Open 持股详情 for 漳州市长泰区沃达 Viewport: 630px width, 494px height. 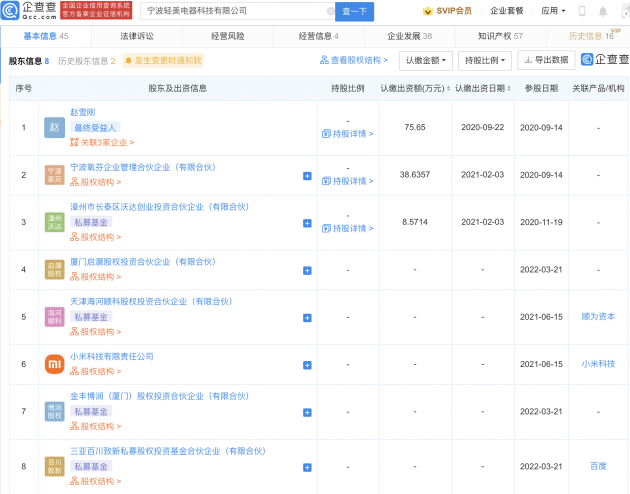point(348,229)
